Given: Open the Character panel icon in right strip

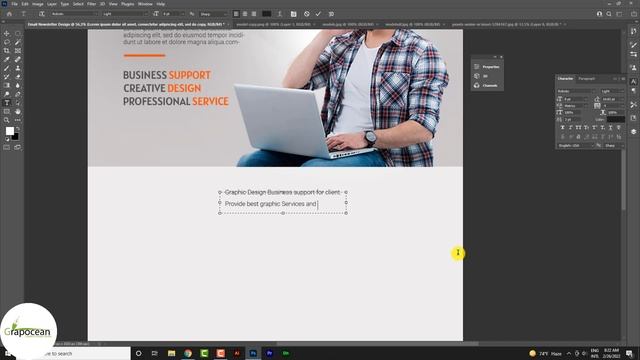Looking at the screenshot, I should click(x=633, y=81).
